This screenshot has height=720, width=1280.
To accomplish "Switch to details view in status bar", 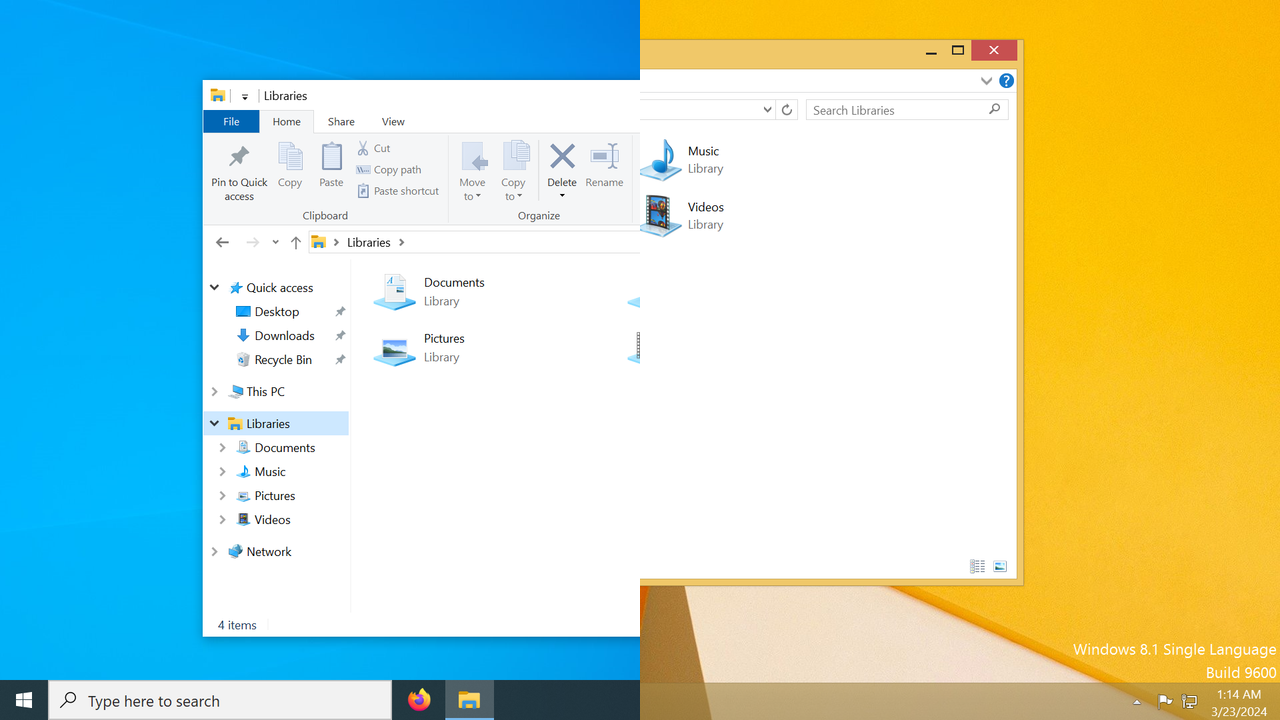I will (977, 566).
